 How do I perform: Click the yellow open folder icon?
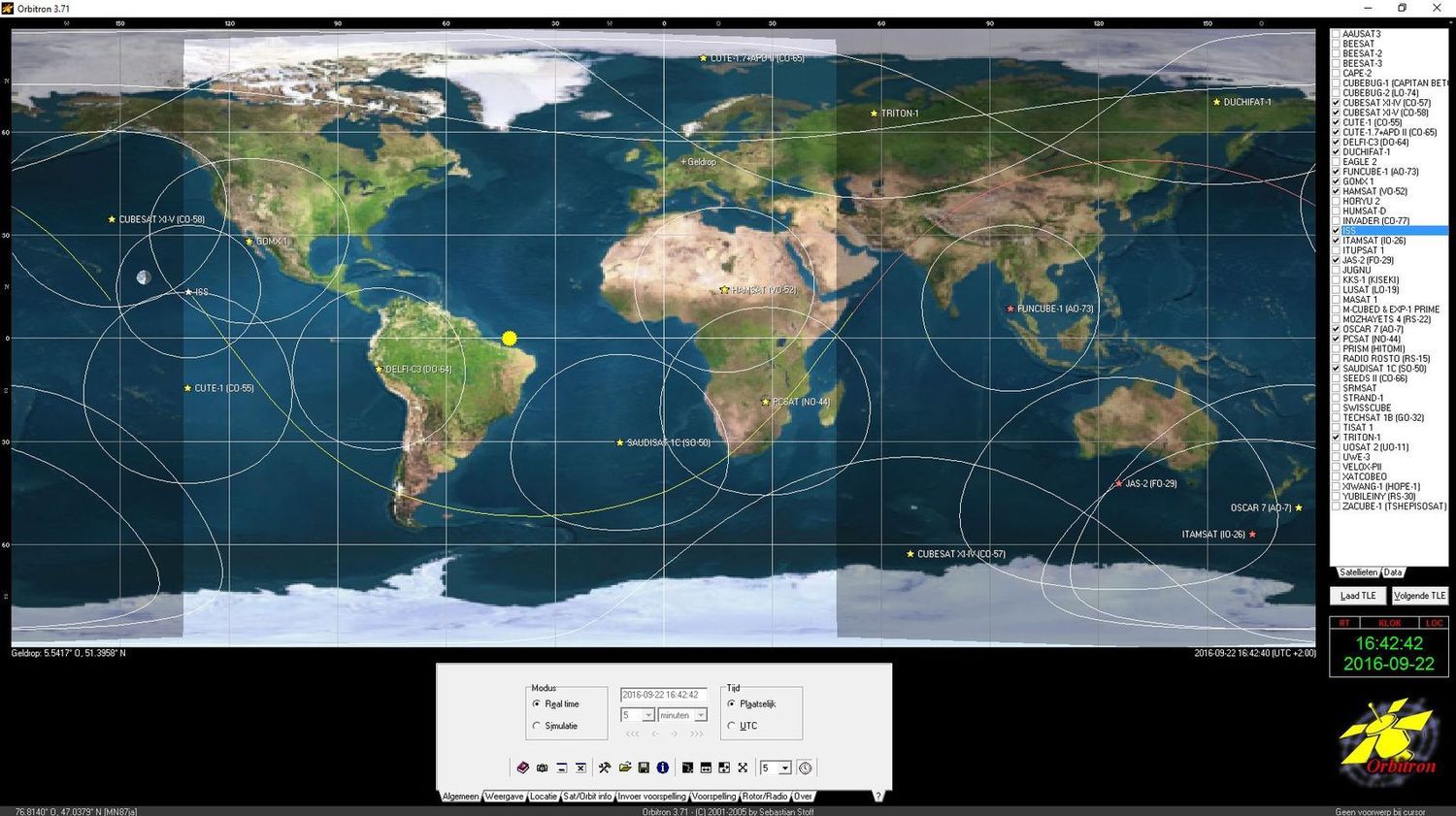[624, 767]
